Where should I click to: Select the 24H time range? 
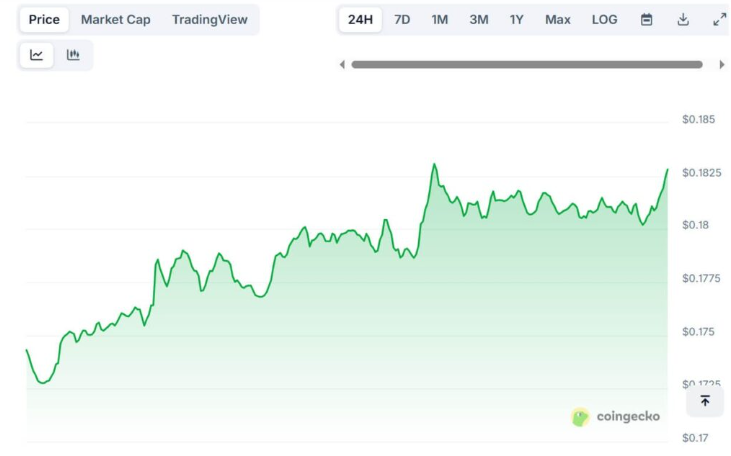(360, 19)
